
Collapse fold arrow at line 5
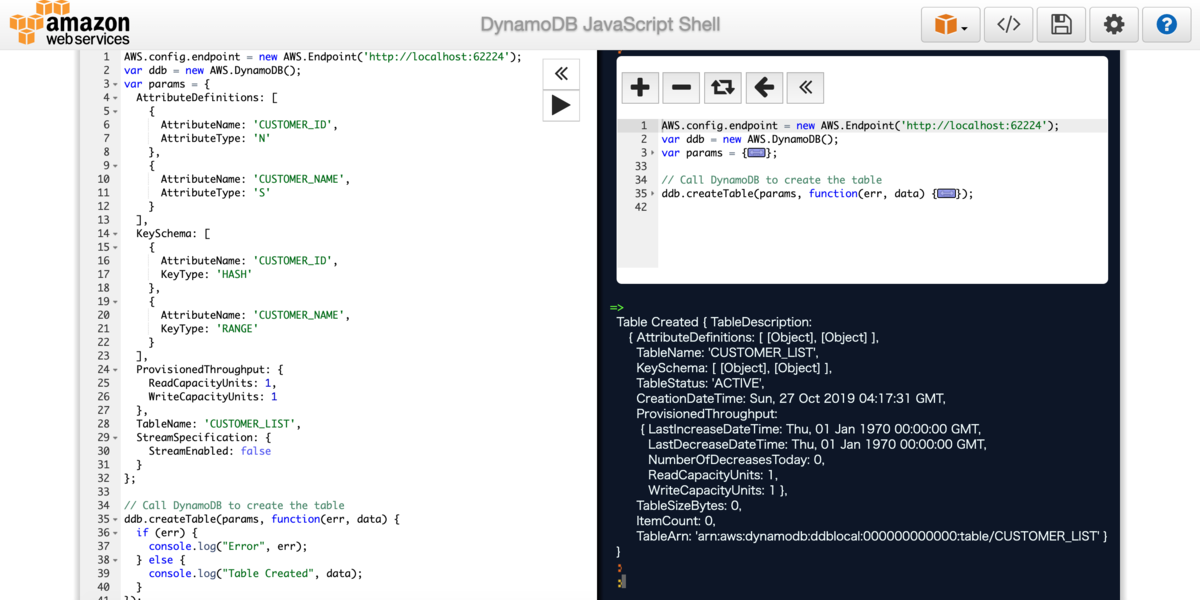click(116, 112)
